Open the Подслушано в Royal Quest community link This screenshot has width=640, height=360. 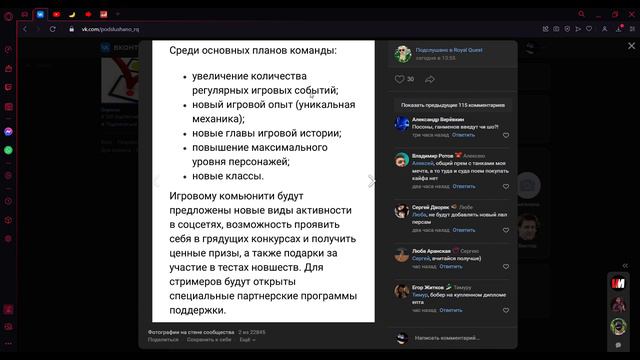click(x=449, y=50)
